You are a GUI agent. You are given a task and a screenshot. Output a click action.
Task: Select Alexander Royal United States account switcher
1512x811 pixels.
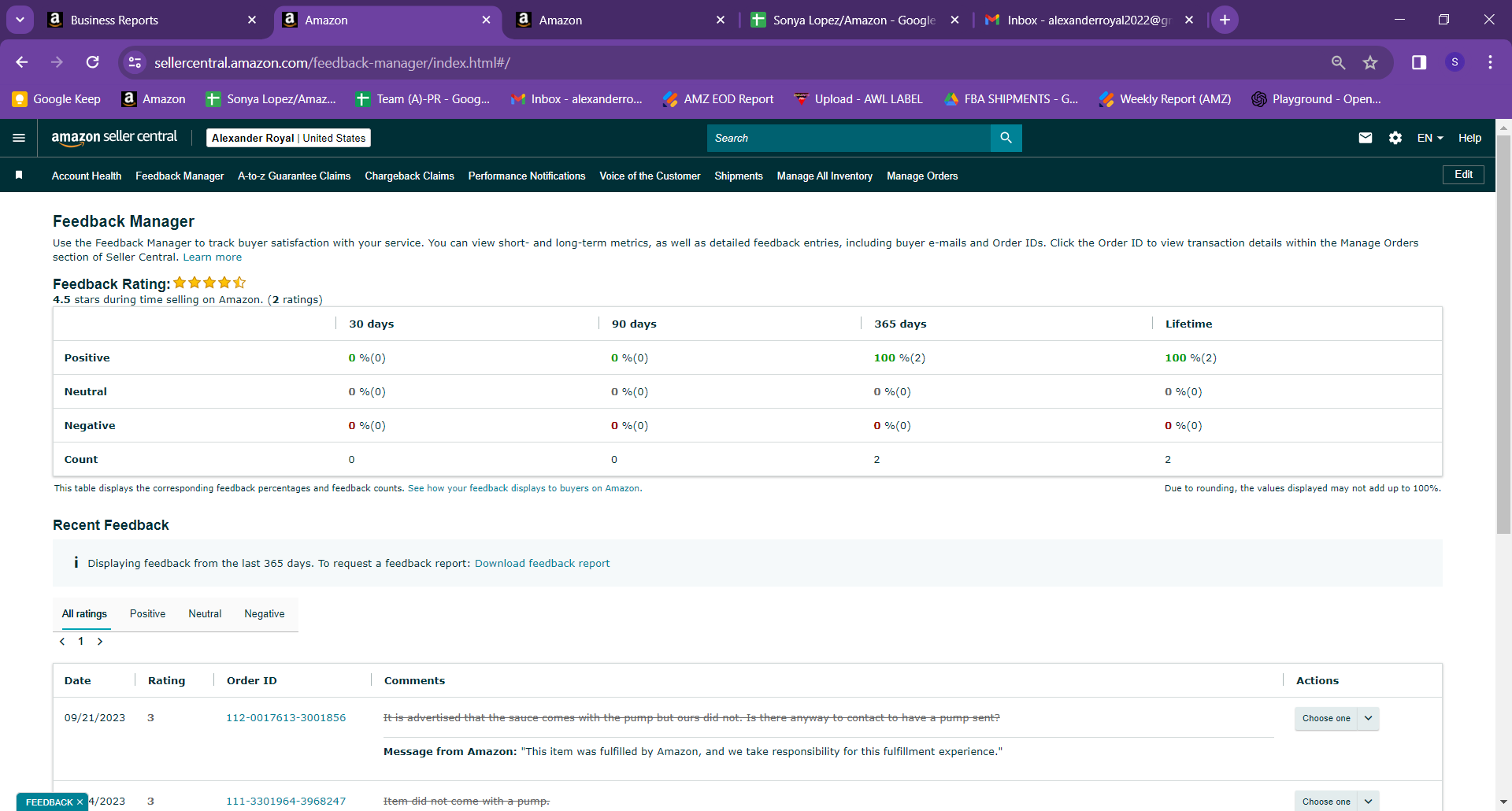pos(288,138)
